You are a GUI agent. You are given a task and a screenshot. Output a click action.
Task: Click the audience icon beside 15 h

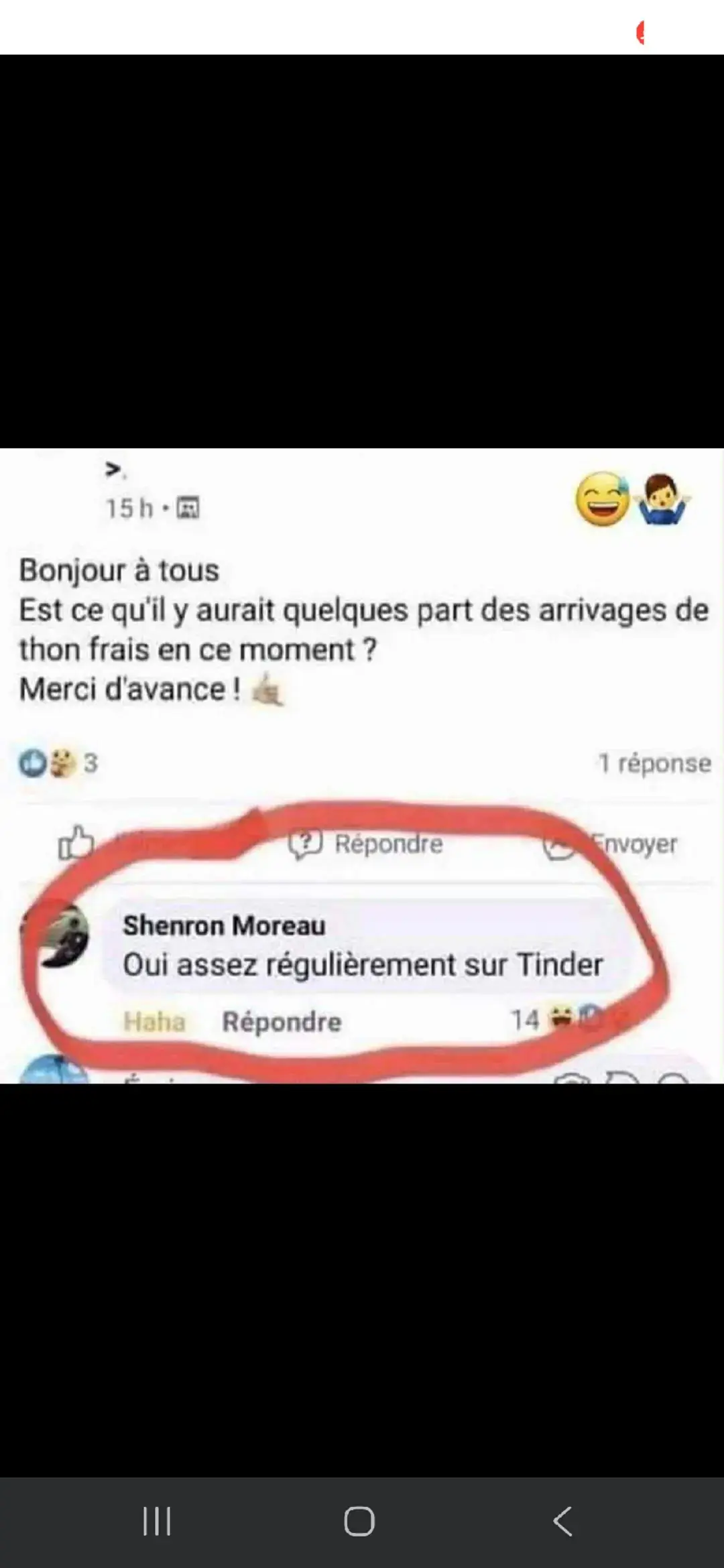pyautogui.click(x=188, y=509)
